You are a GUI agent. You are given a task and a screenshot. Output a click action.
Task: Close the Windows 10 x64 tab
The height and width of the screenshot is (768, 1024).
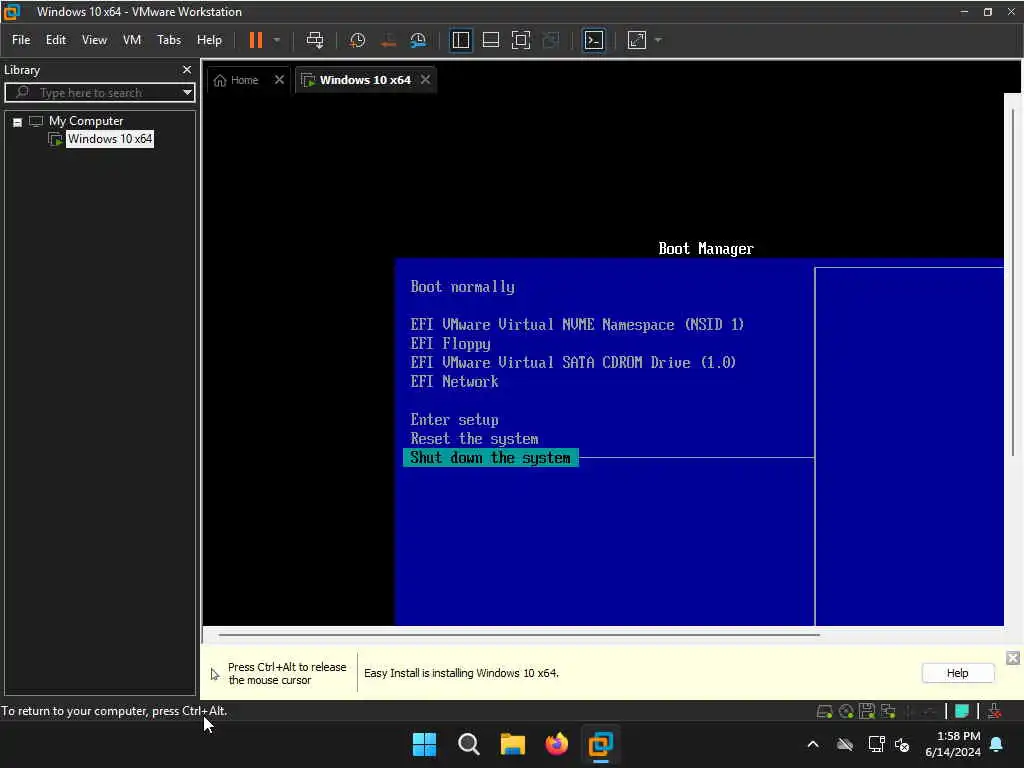(x=425, y=80)
